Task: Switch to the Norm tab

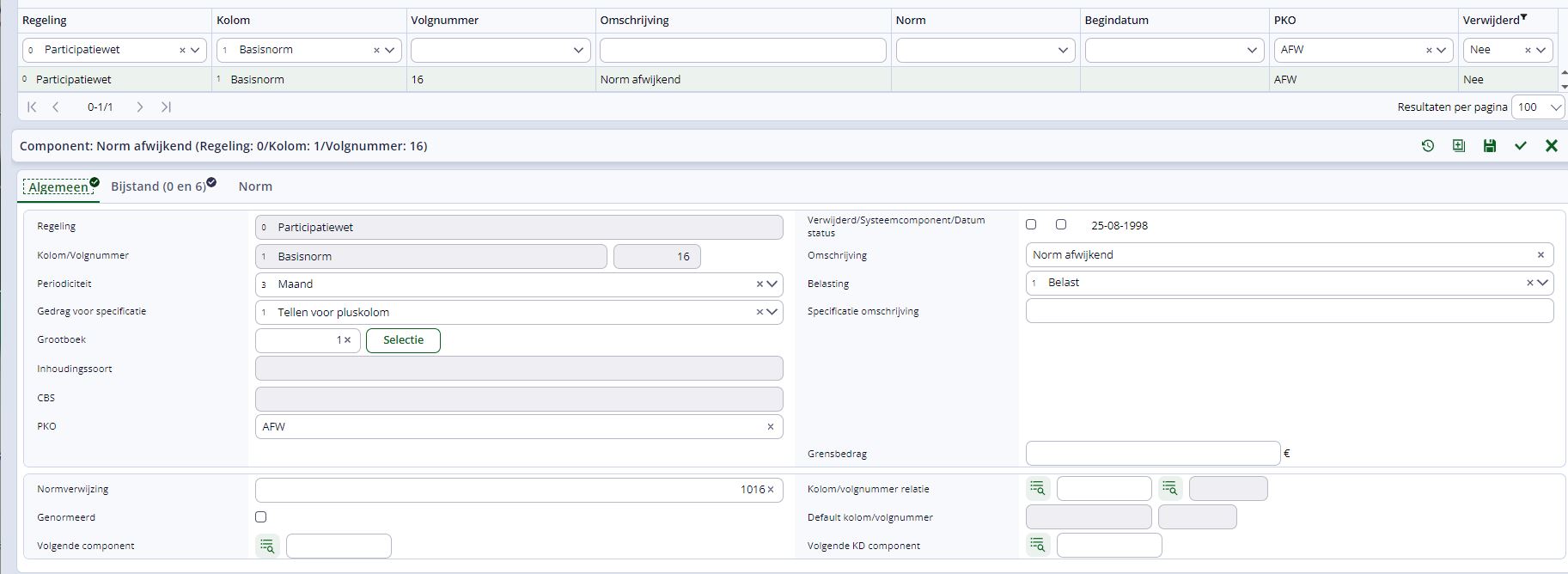Action: (x=255, y=186)
